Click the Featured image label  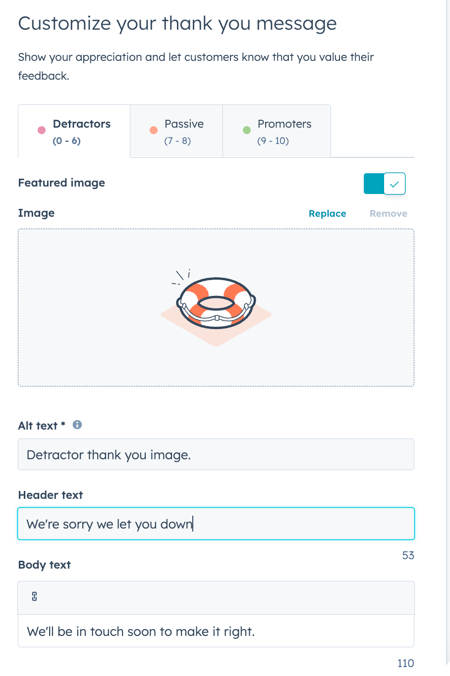click(x=62, y=183)
